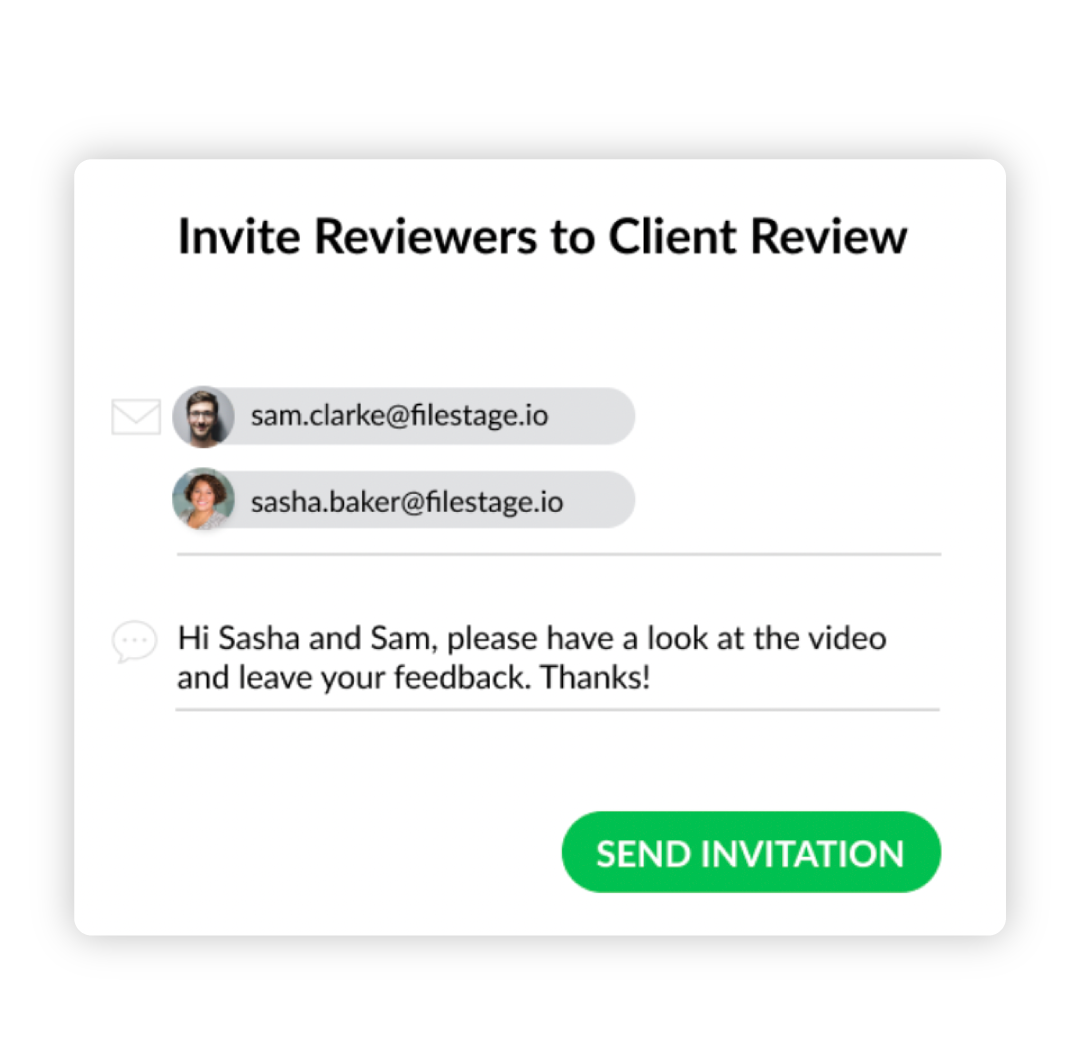
Task: Click the first message line starting with Hi Sasha
Action: click(x=532, y=639)
